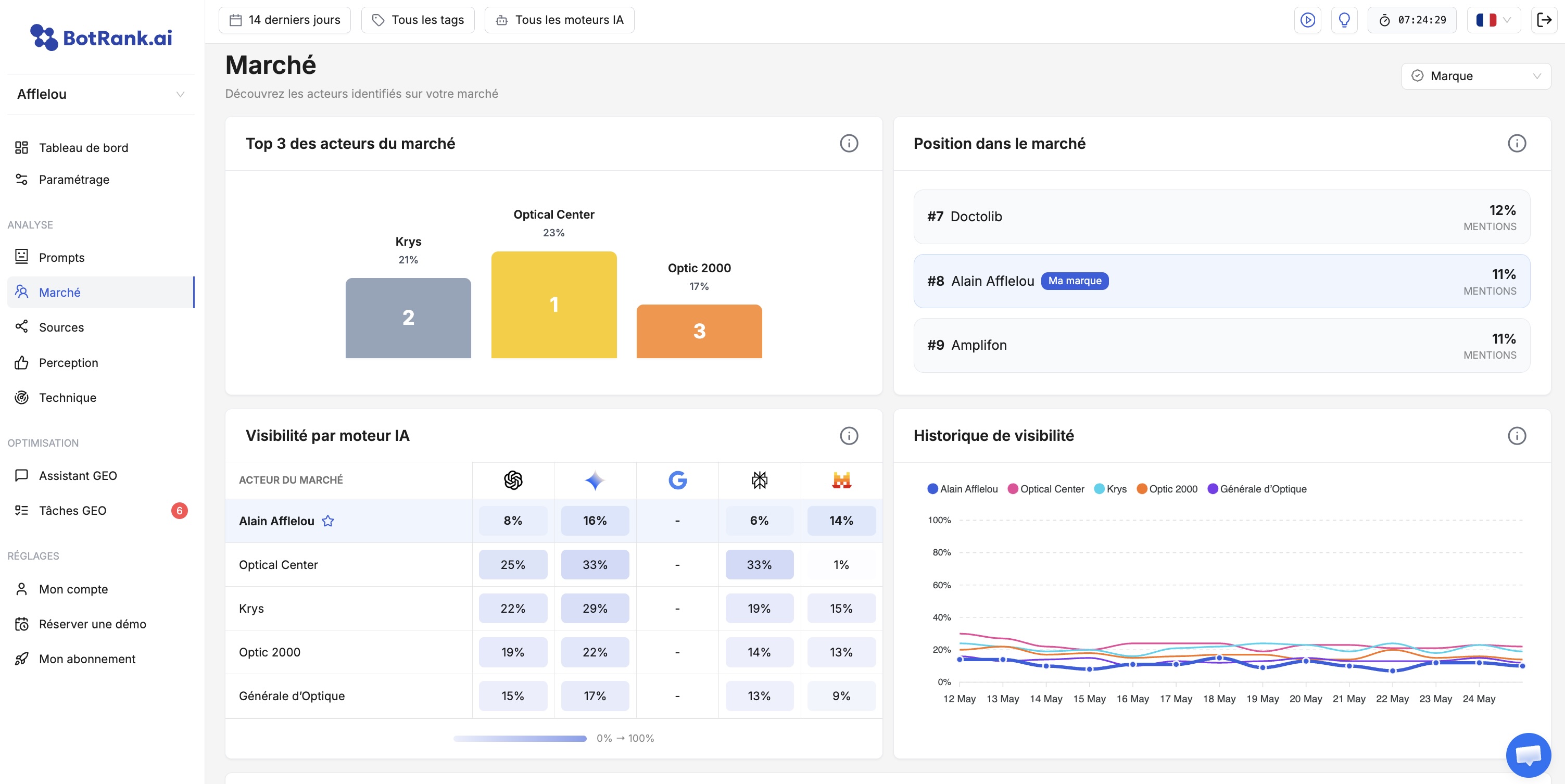Click Optic 2000 row name in table
The width and height of the screenshot is (1565, 784).
click(269, 652)
